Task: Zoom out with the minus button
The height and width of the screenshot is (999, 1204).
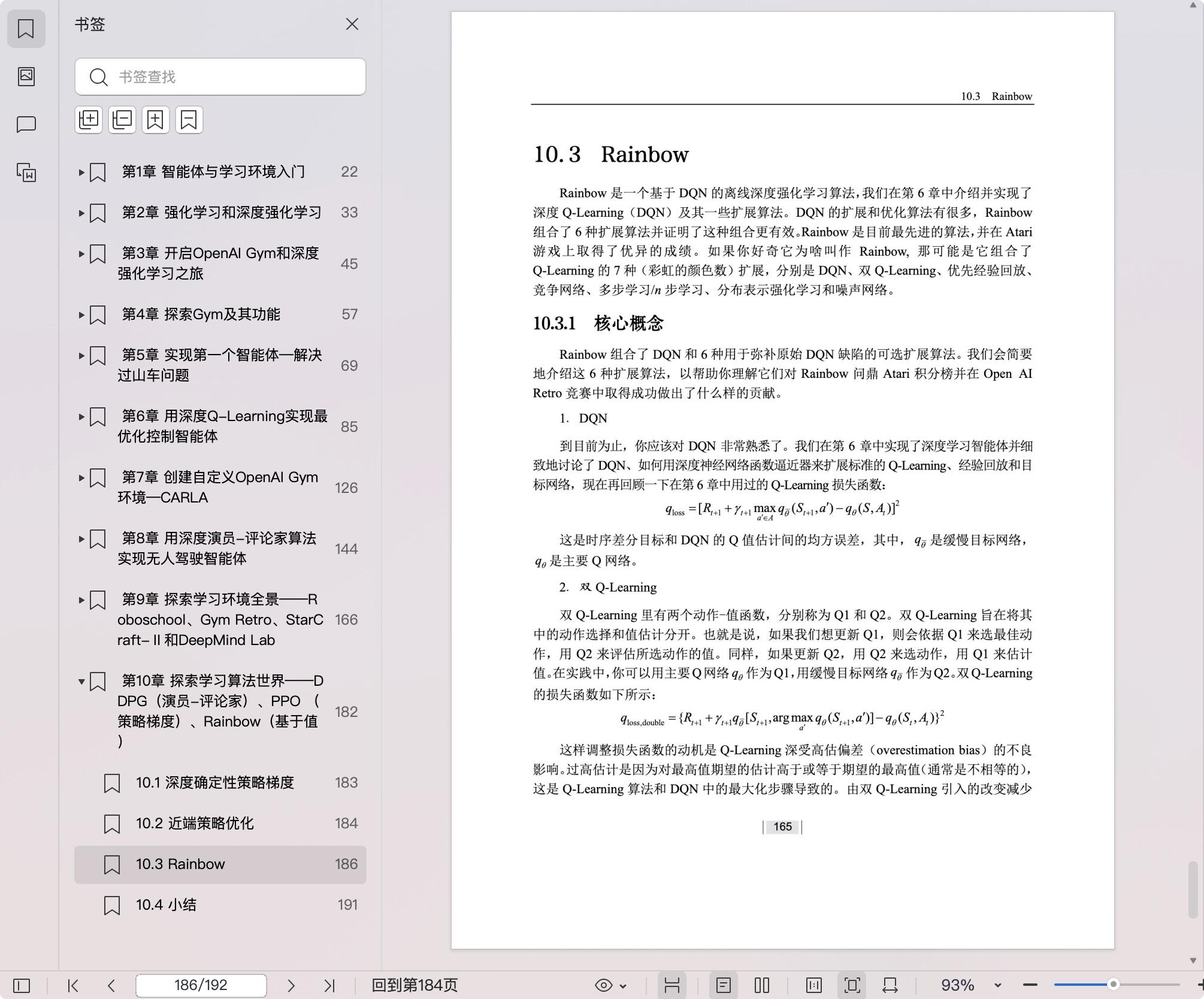Action: pyautogui.click(x=1030, y=985)
